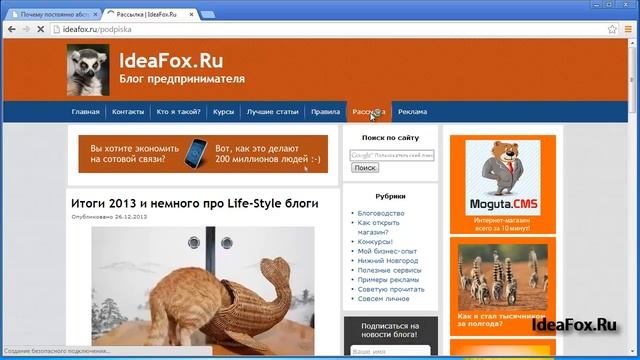Image resolution: width=640 pixels, height=360 pixels.
Task: Open a new browser tab
Action: [208, 15]
